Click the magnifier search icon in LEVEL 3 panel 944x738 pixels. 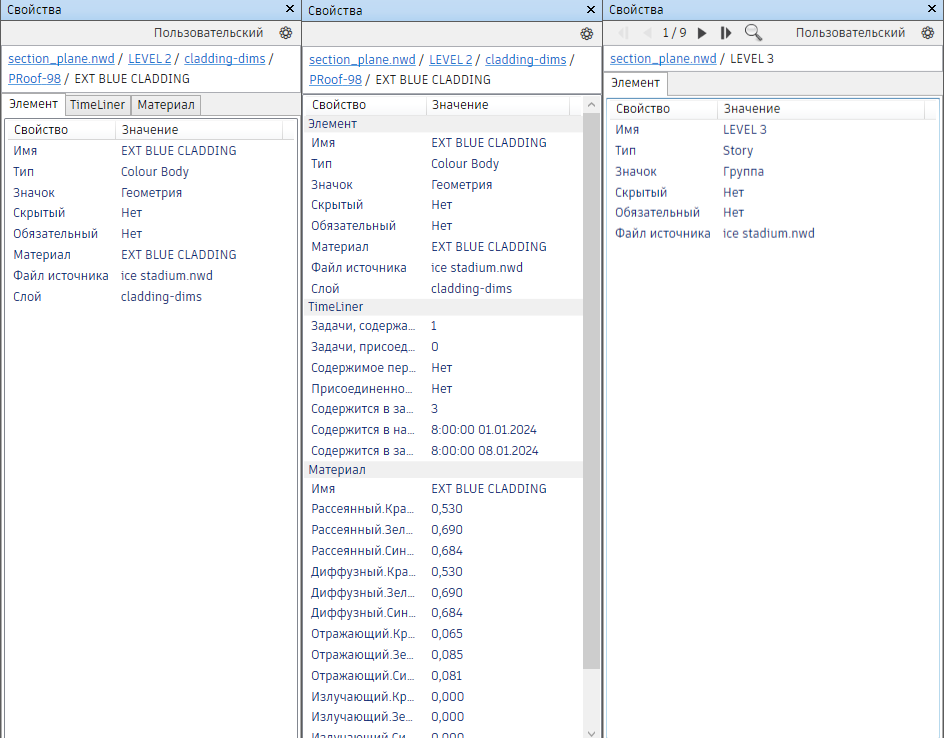click(753, 33)
